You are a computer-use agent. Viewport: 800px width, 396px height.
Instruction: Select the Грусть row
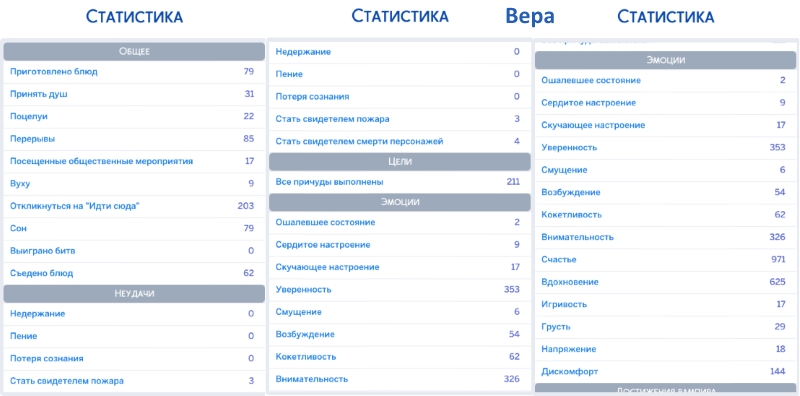[666, 327]
